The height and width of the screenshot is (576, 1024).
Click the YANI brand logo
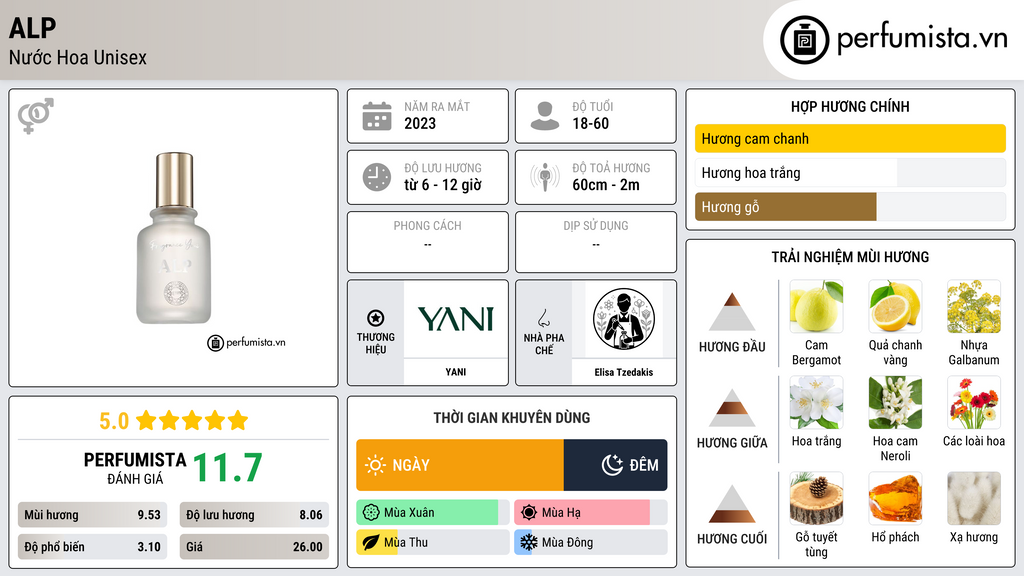[x=456, y=319]
